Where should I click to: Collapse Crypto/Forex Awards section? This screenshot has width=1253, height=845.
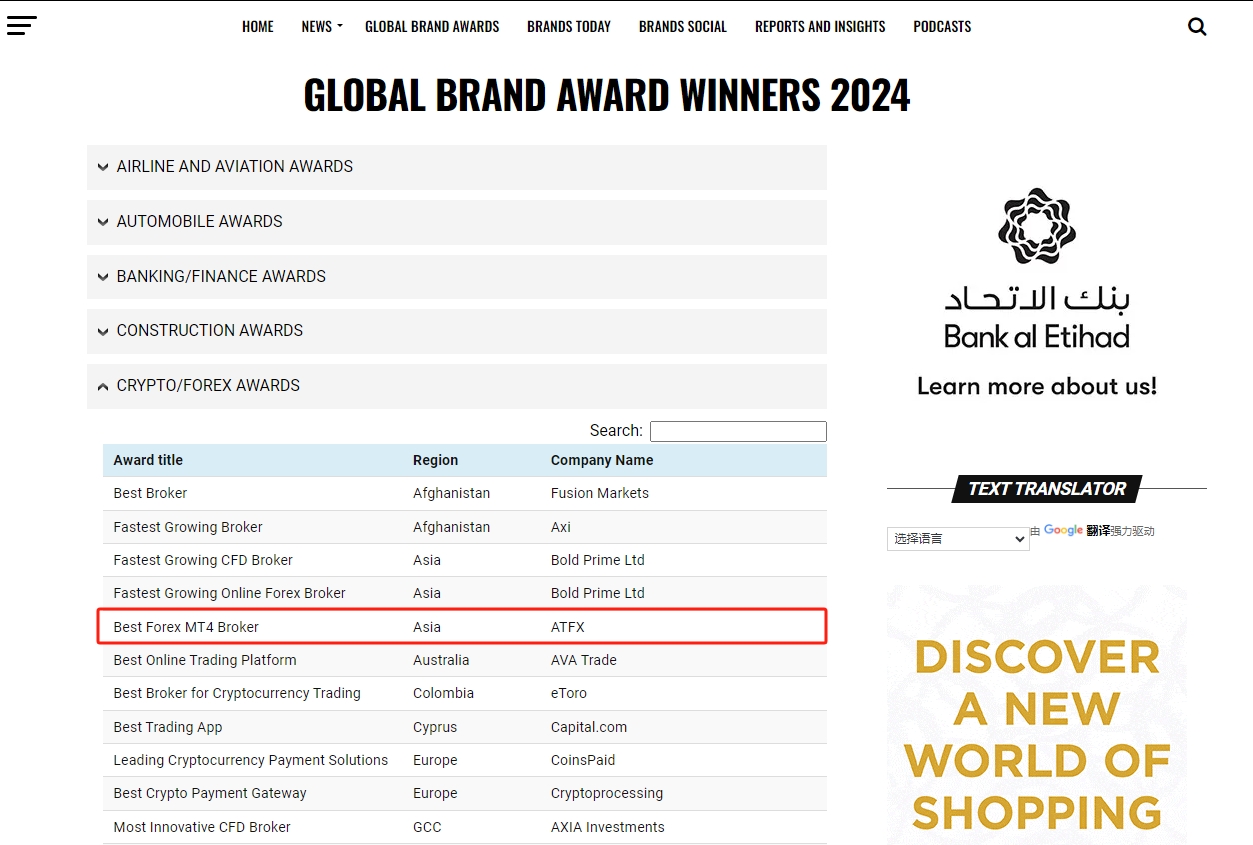(x=457, y=386)
